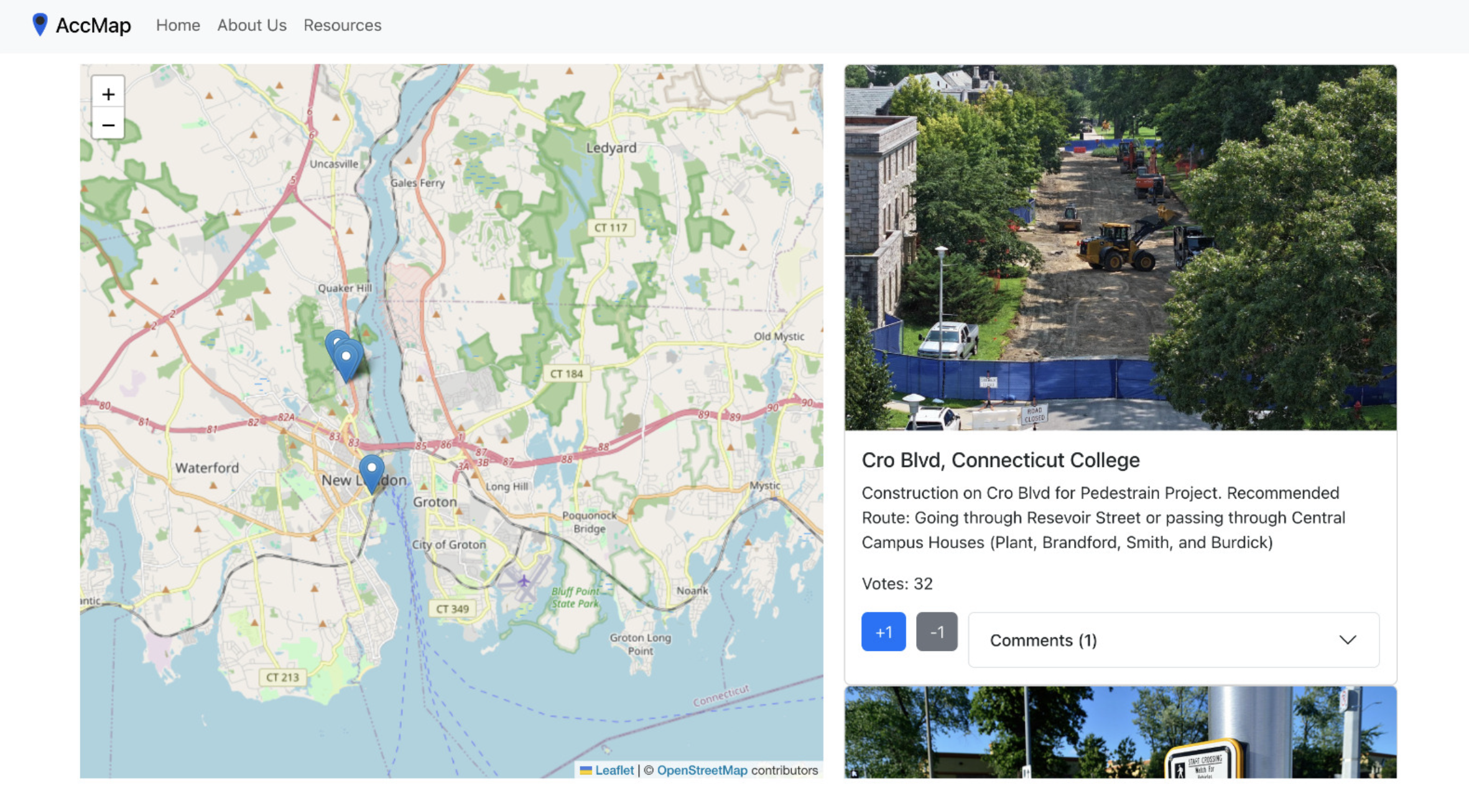Open the Home nav item
The width and height of the screenshot is (1469, 812).
178,25
